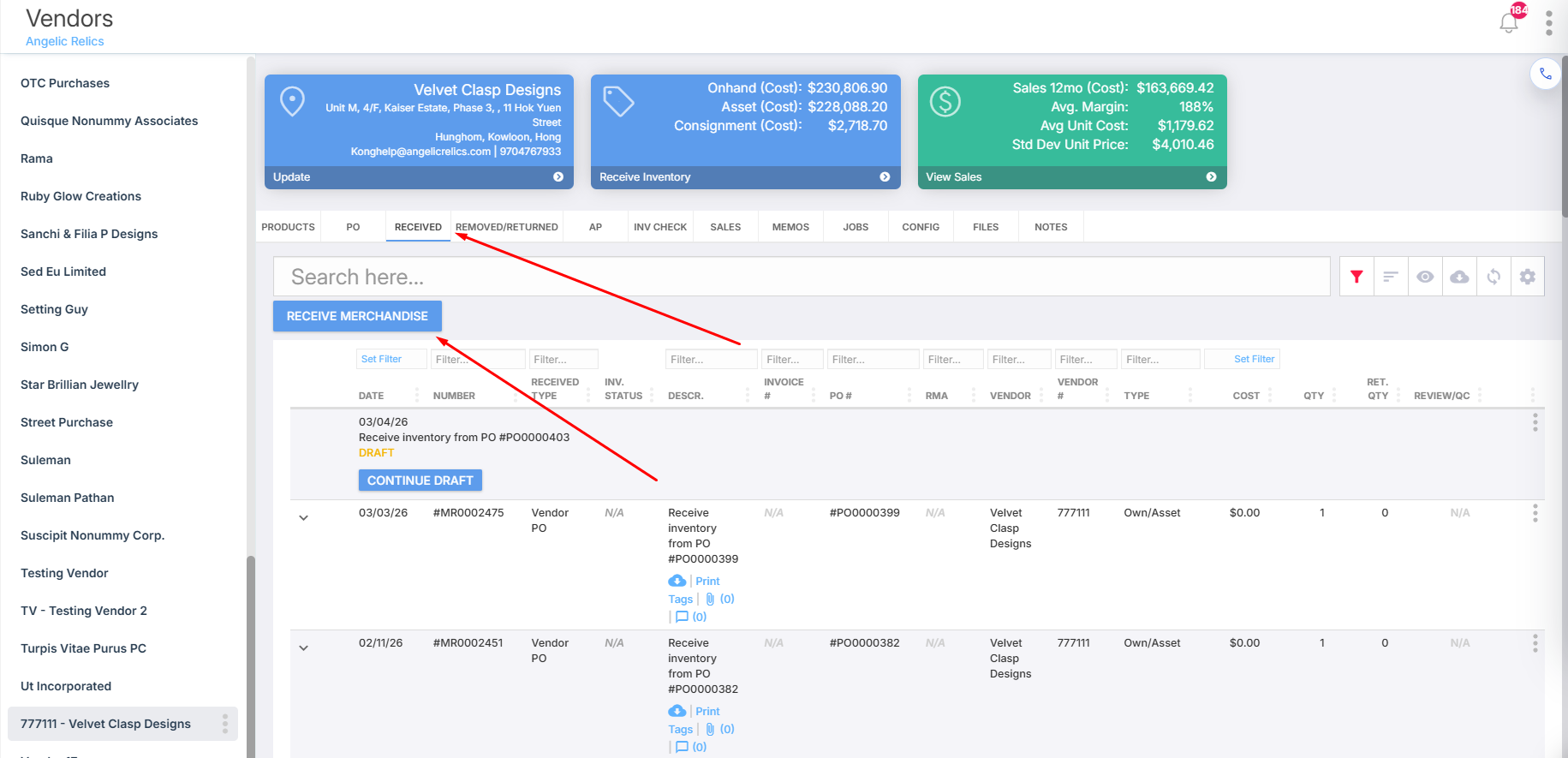Open the MEMOS tab

pyautogui.click(x=790, y=227)
